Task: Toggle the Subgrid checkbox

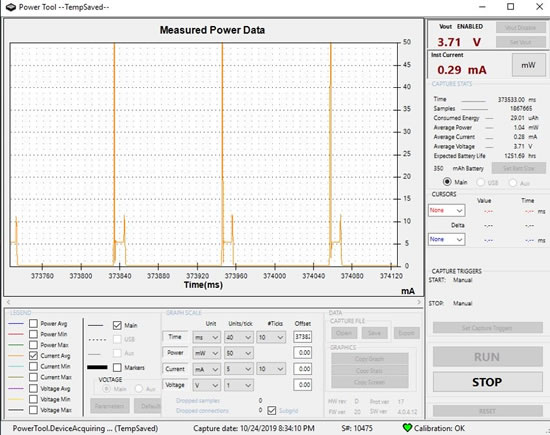Action: tap(271, 410)
